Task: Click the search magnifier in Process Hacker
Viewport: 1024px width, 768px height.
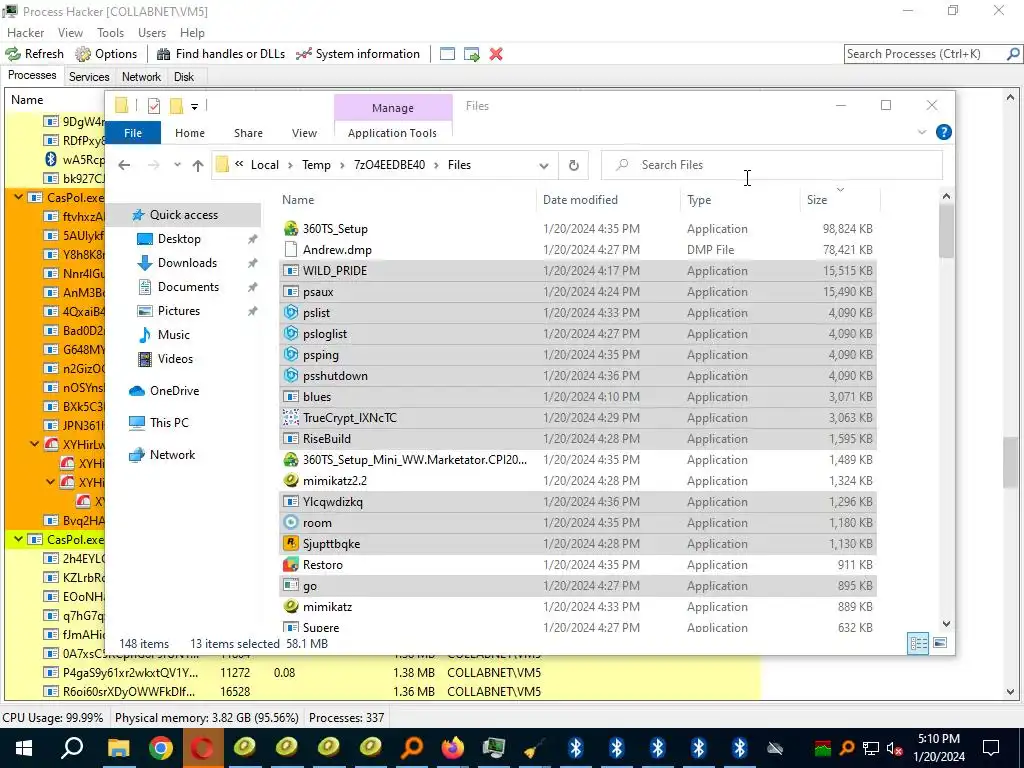Action: pos(1013,54)
